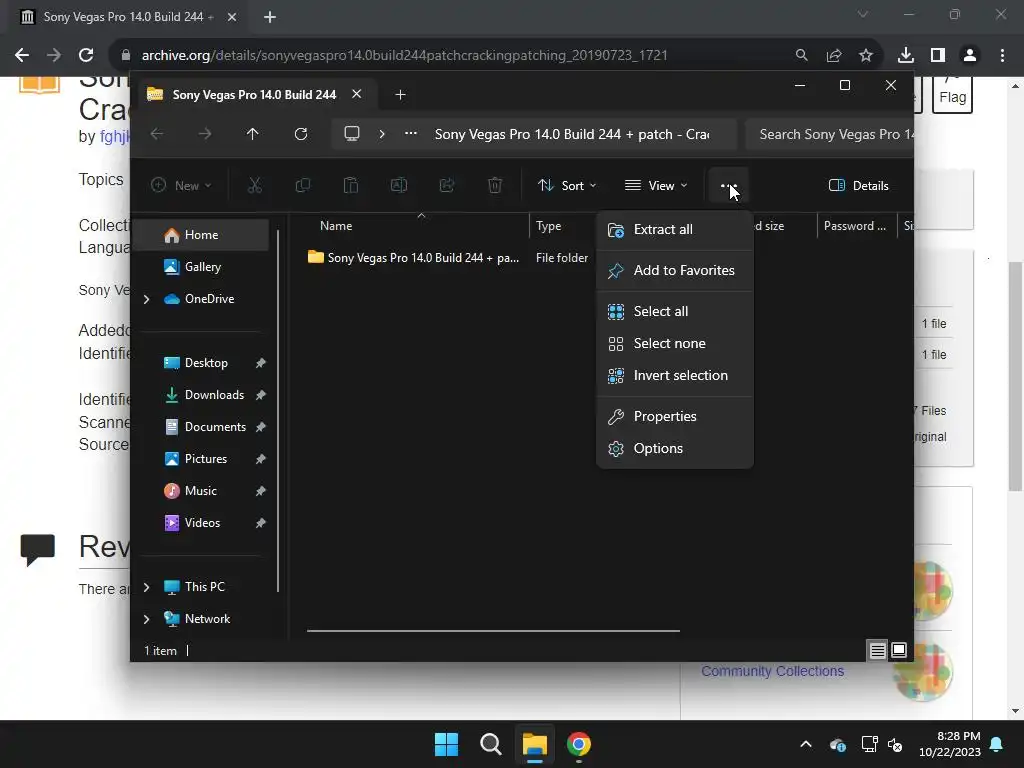Choose Invert selection in the menu
Screen dimensions: 1024x768
point(675,376)
